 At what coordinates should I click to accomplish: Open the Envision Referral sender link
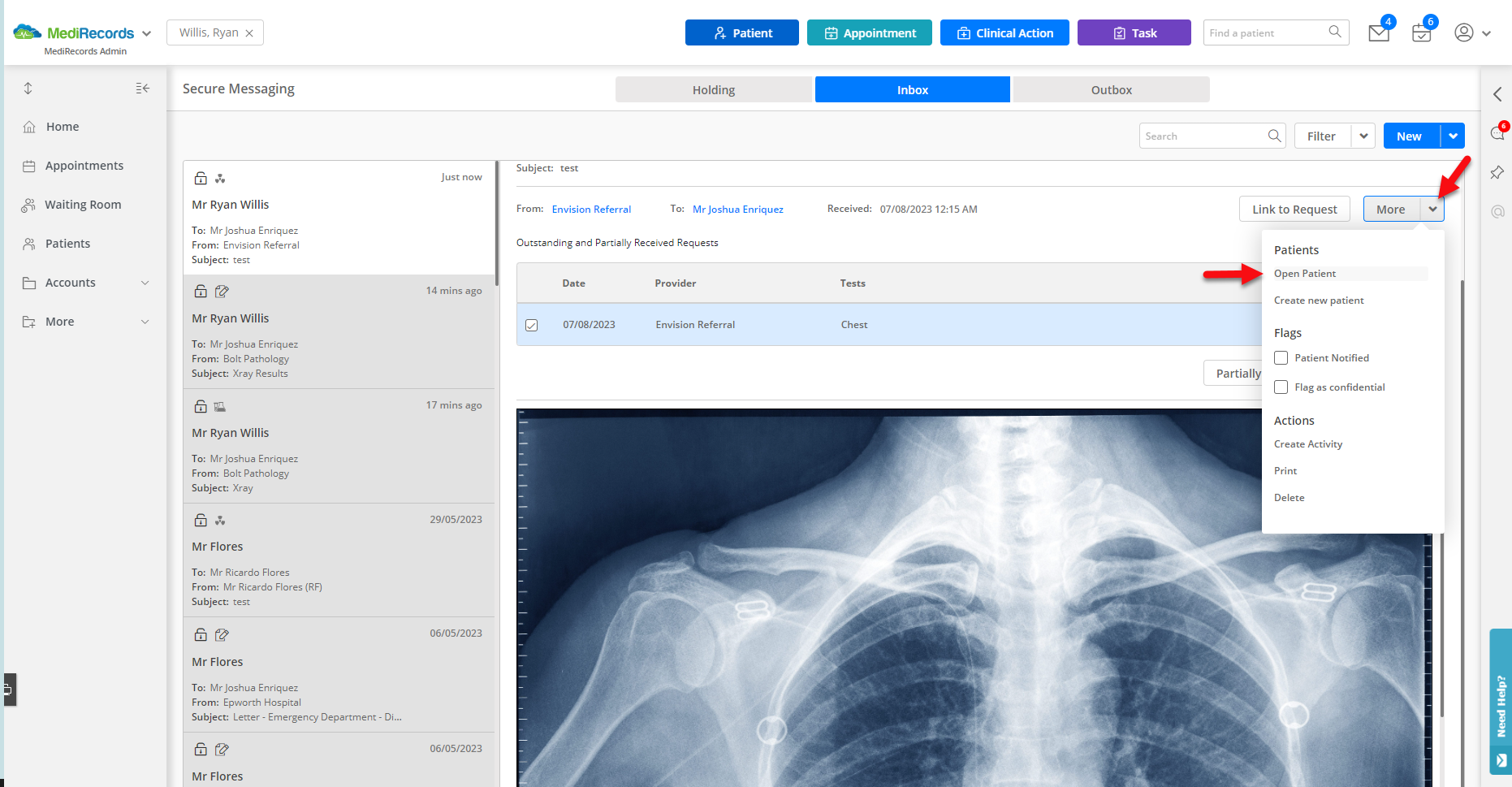(x=591, y=209)
